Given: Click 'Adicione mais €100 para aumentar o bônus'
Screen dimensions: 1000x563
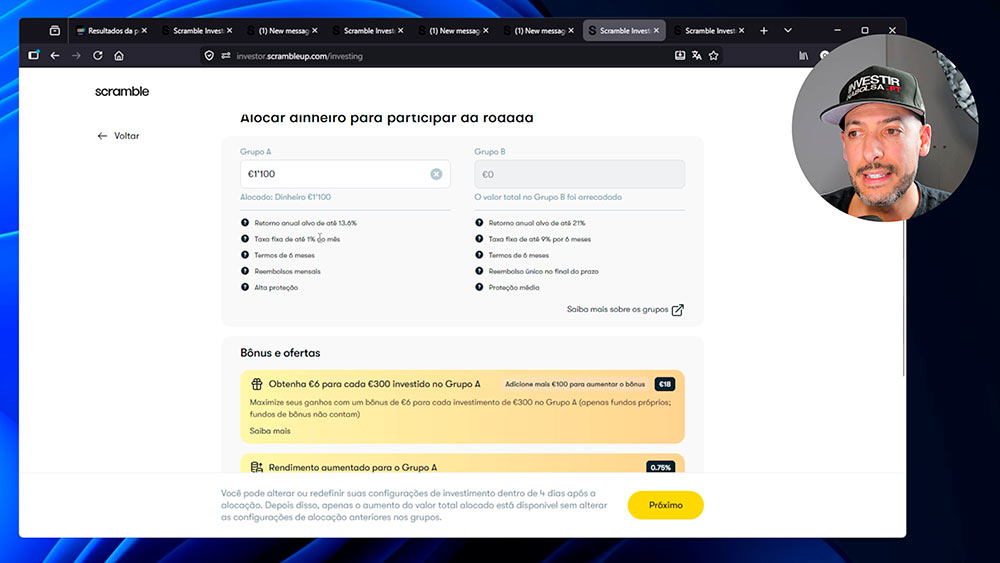Looking at the screenshot, I should pyautogui.click(x=575, y=384).
